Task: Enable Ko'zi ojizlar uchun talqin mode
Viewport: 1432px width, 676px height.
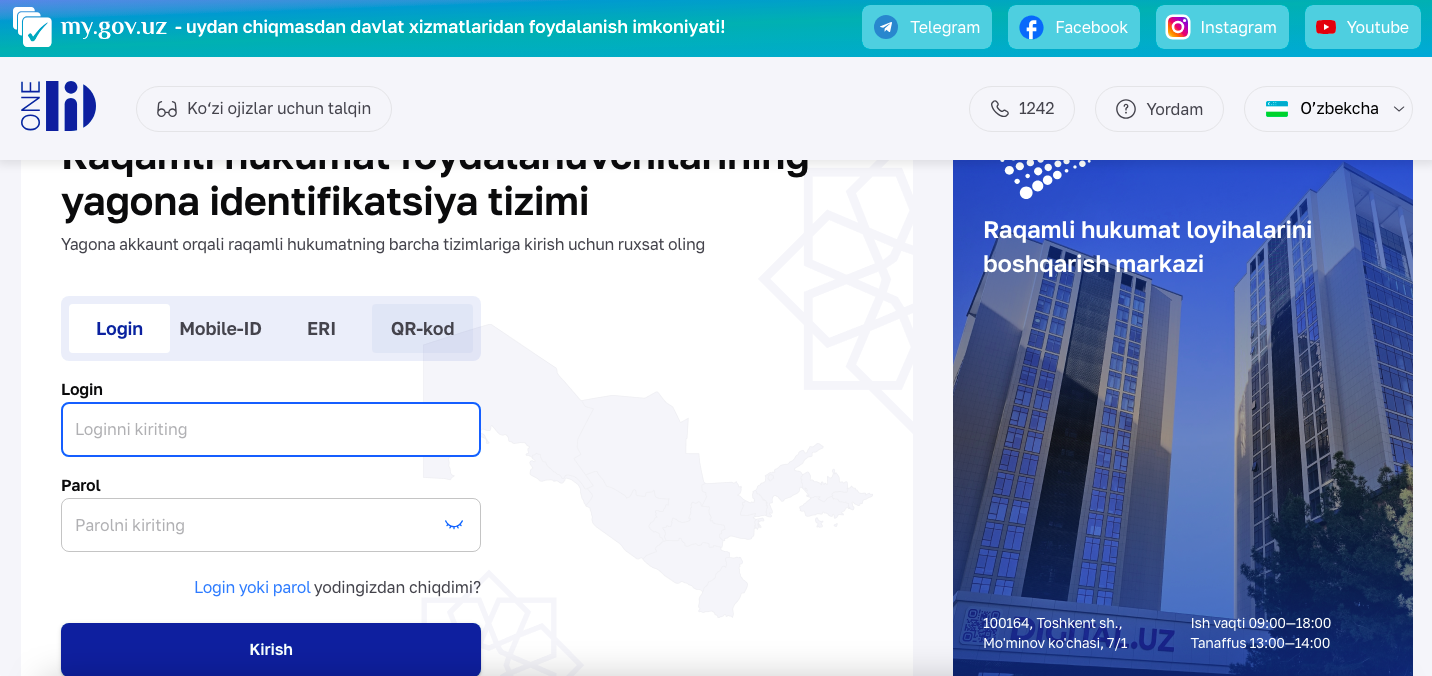Action: 264,109
